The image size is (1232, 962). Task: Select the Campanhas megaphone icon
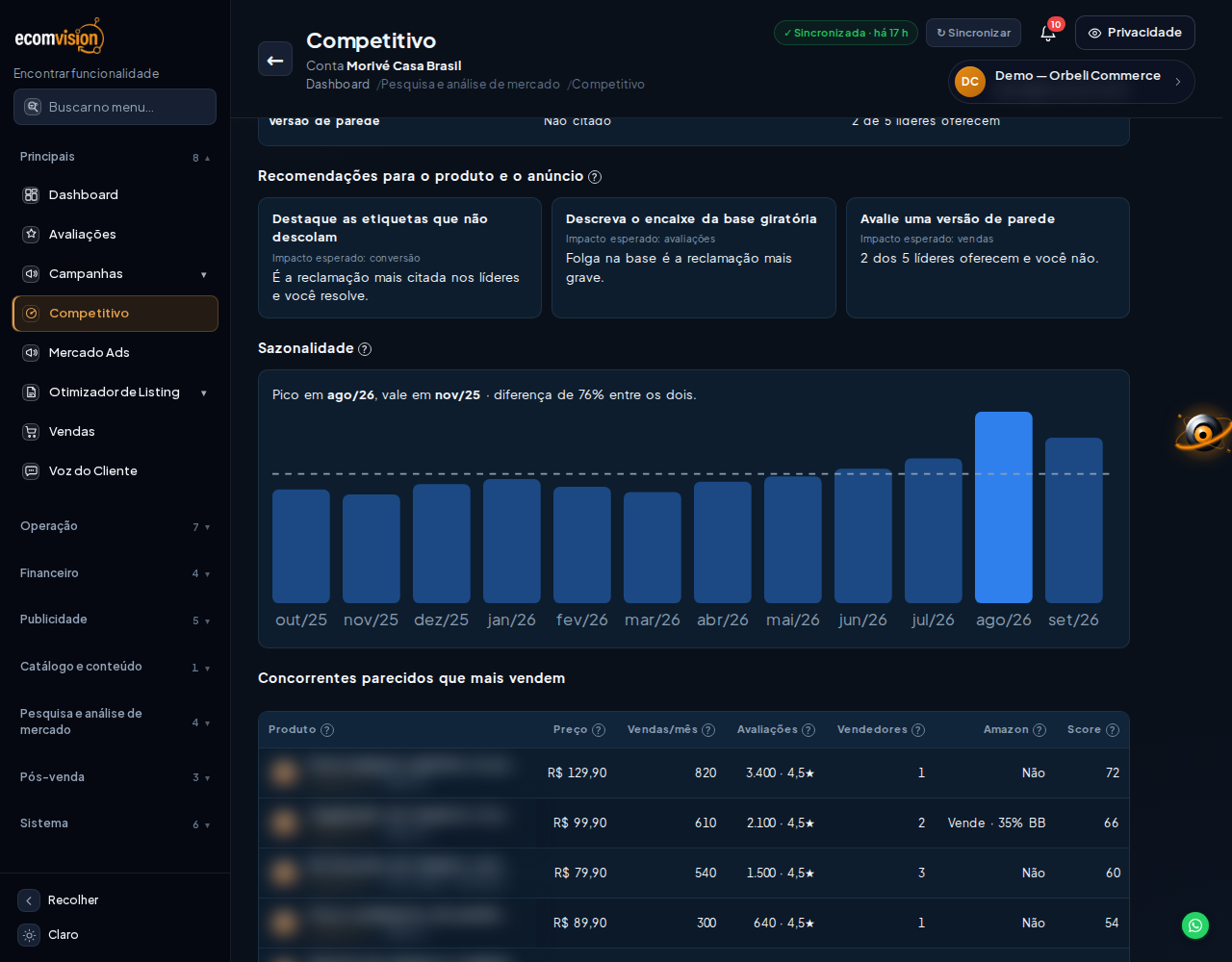[x=31, y=274]
